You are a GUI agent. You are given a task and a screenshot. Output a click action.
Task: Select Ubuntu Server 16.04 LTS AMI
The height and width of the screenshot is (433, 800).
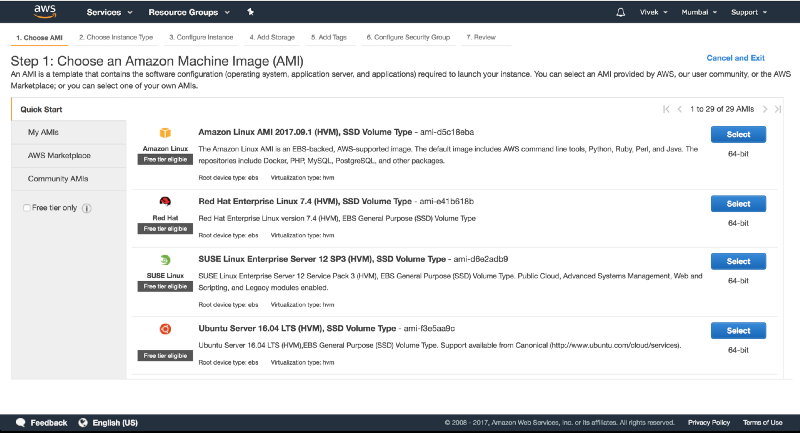coord(738,330)
